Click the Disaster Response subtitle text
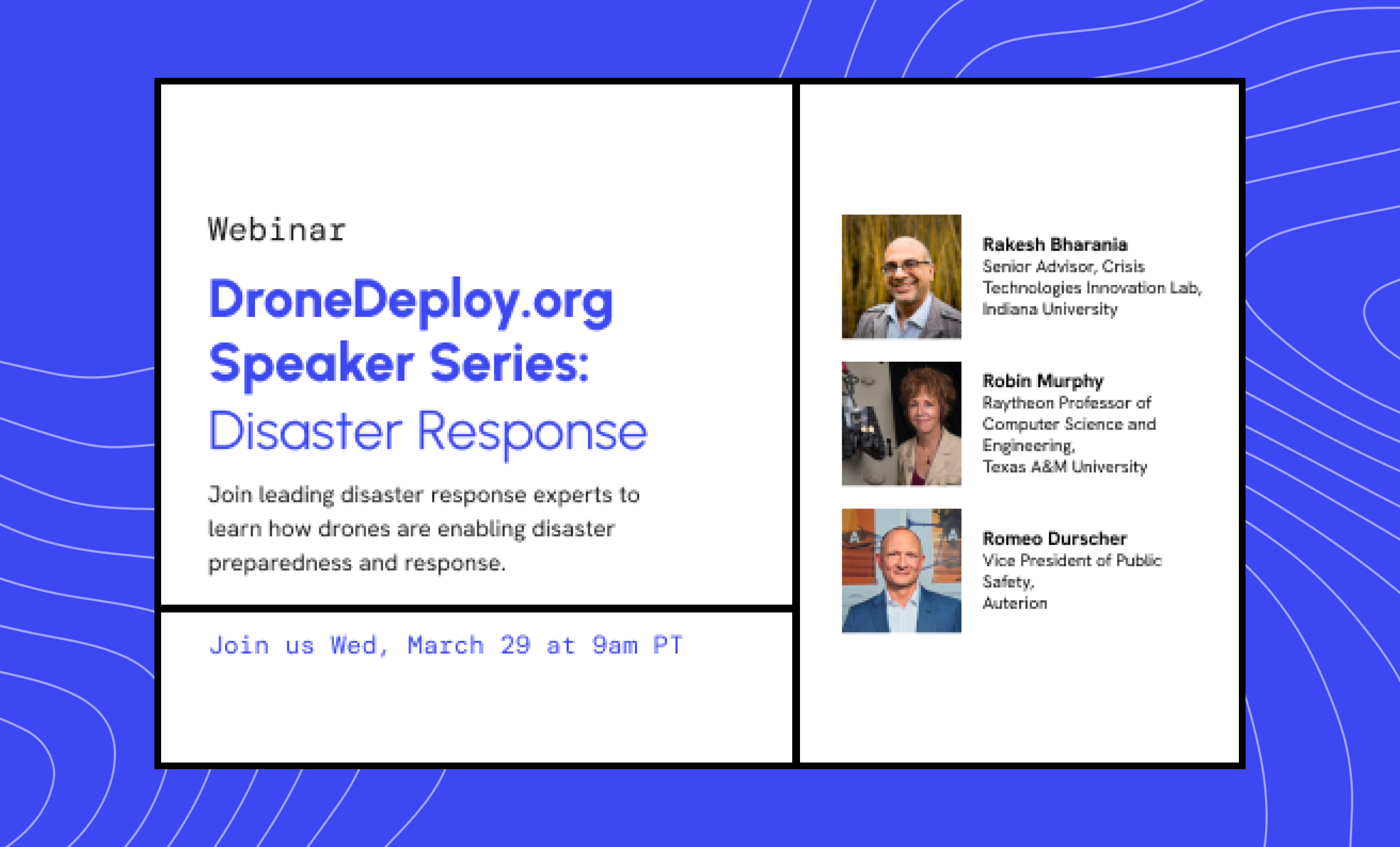The height and width of the screenshot is (847, 1400). click(428, 432)
